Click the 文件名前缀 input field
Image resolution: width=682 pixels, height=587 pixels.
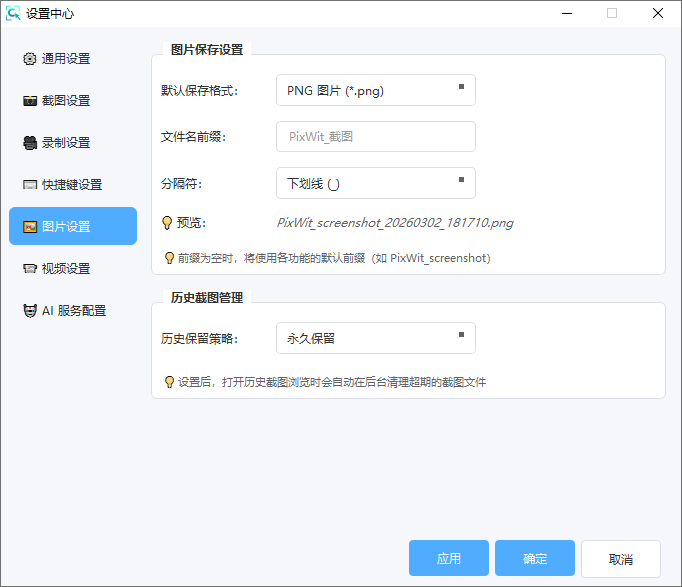pos(376,137)
